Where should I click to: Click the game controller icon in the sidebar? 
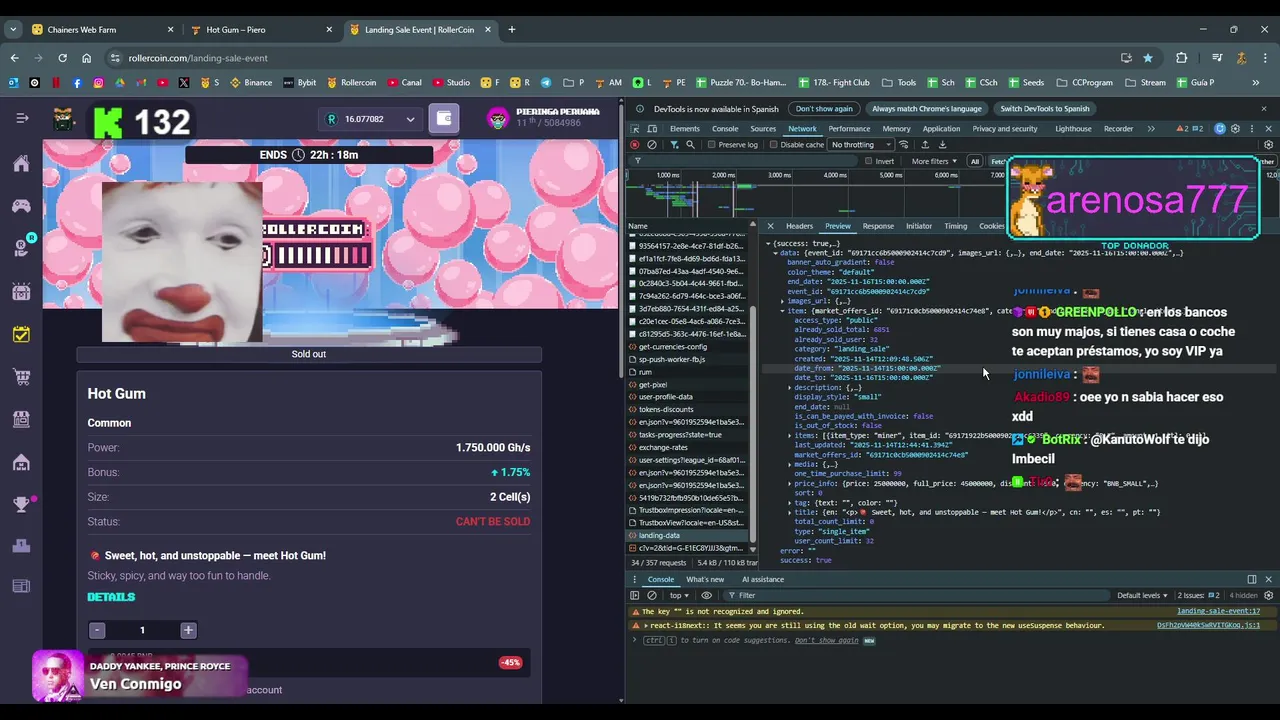click(x=21, y=205)
